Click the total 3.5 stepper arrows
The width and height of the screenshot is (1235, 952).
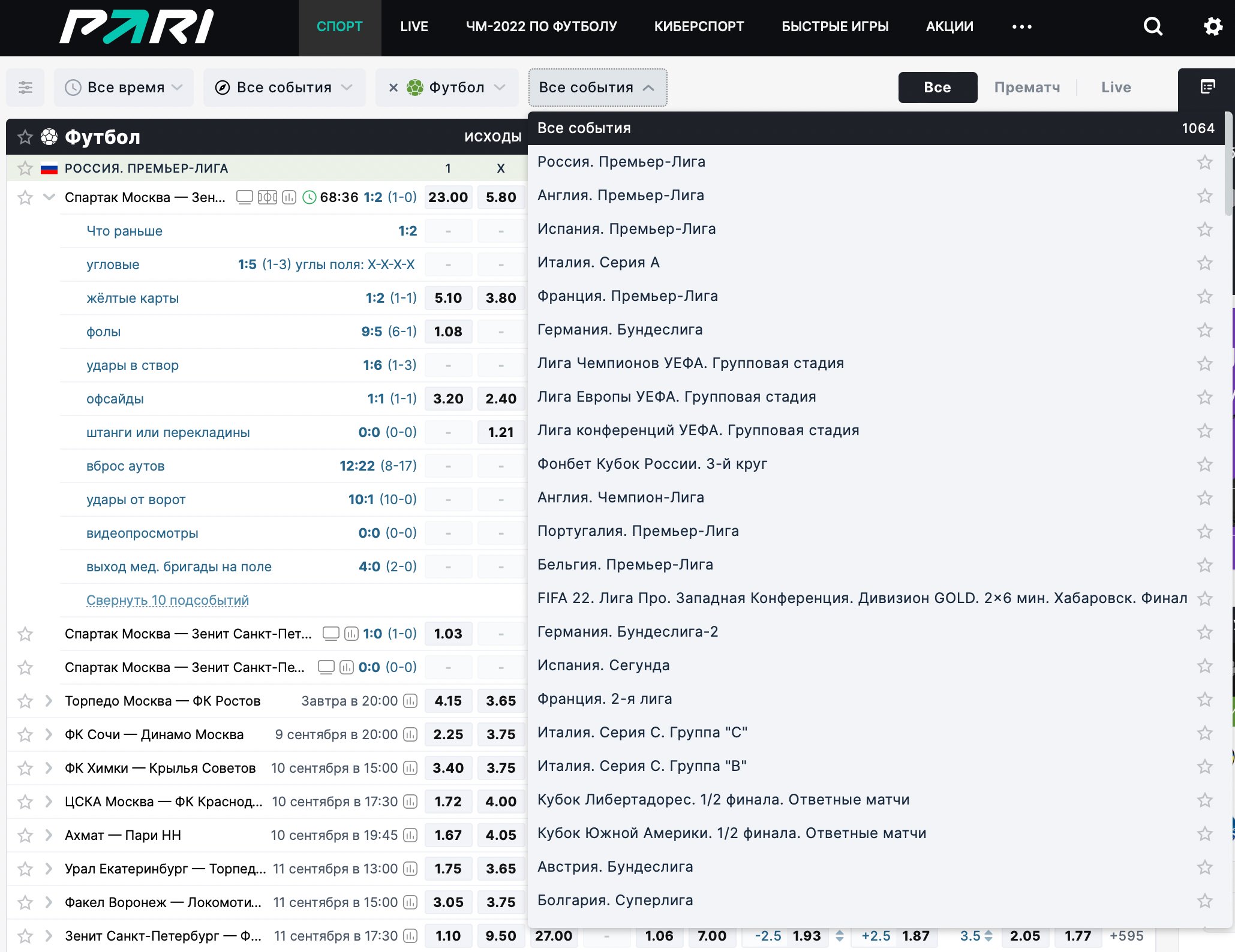[x=988, y=936]
